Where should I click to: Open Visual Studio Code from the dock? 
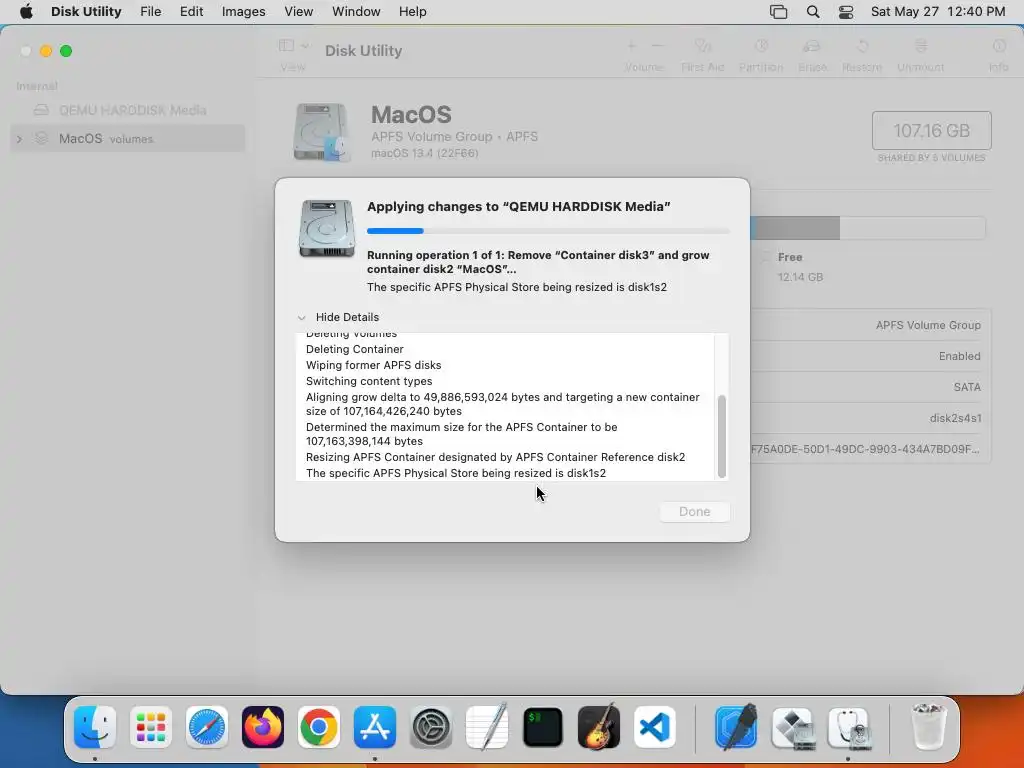(654, 727)
